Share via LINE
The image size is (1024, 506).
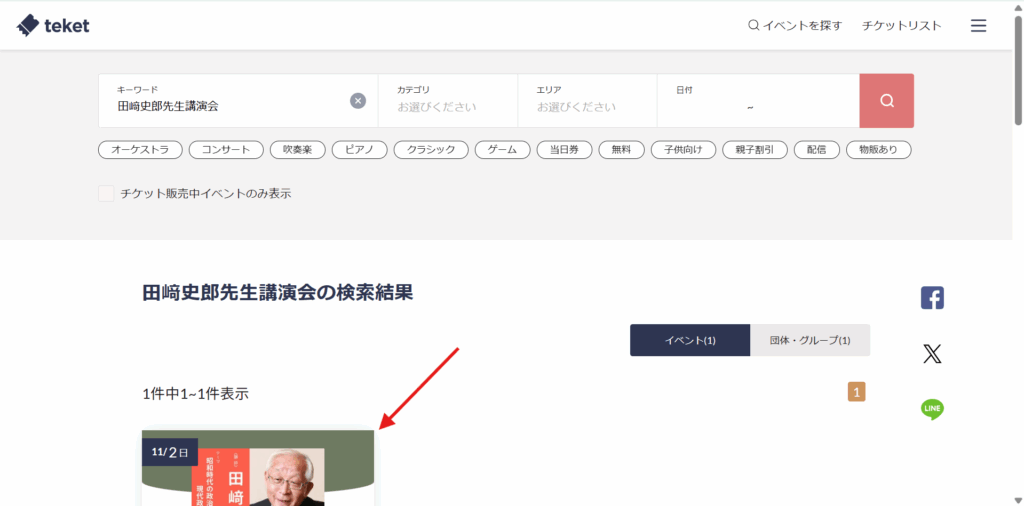[x=932, y=409]
